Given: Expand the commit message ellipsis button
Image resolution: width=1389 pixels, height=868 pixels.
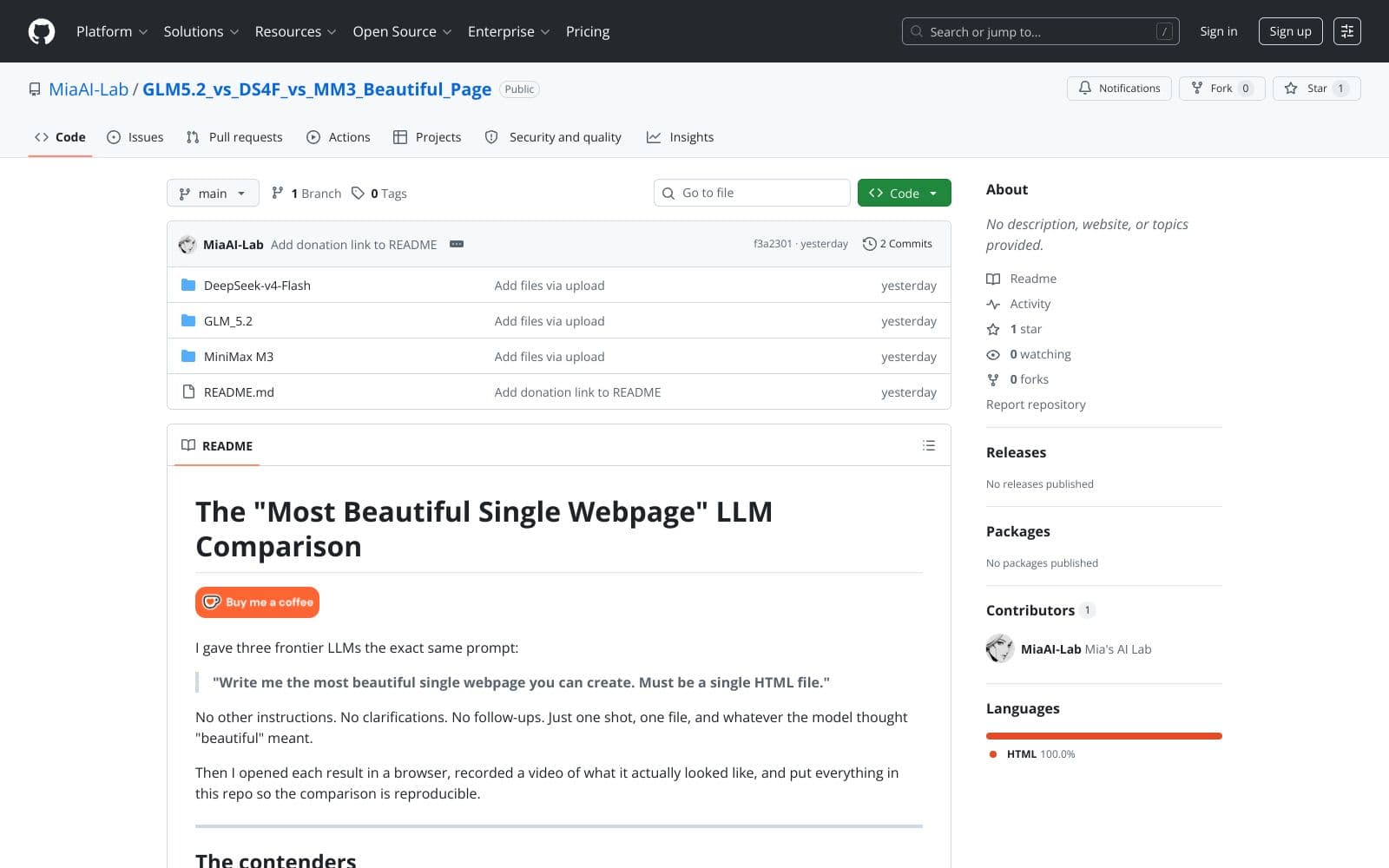Looking at the screenshot, I should click(x=457, y=244).
